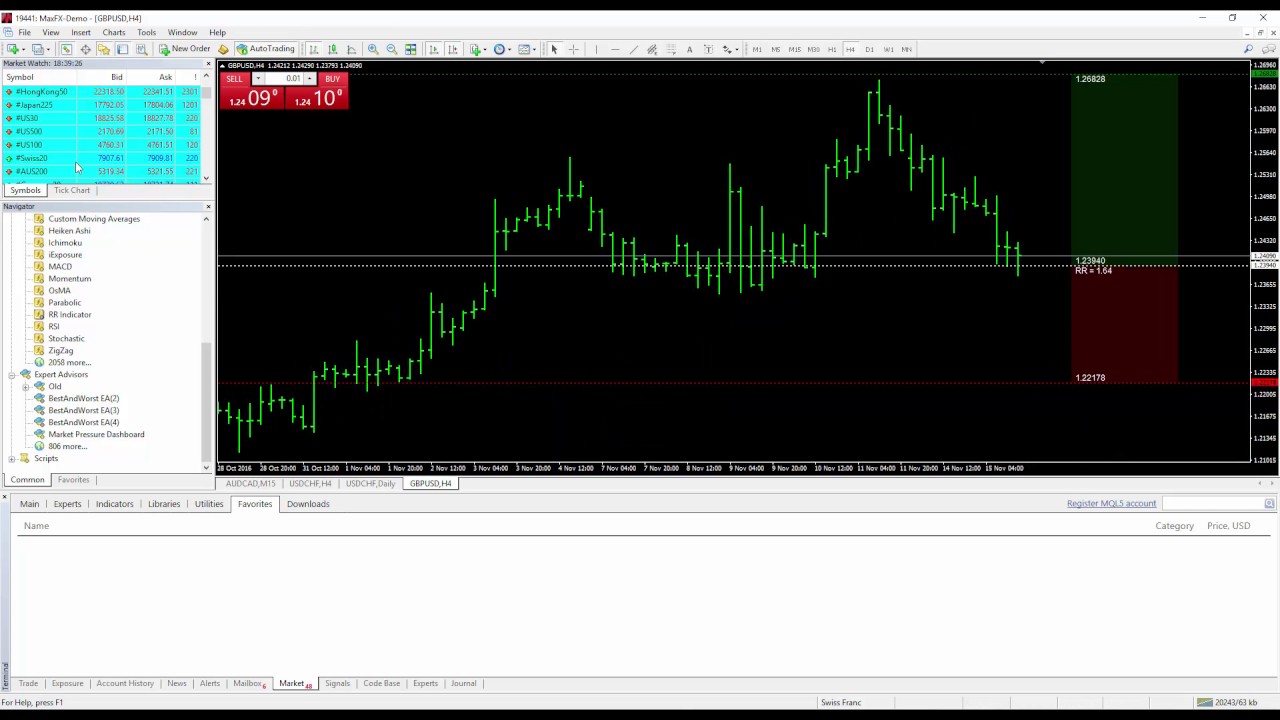This screenshot has height=720, width=1280.
Task: Toggle the AutoTrading button
Action: point(265,49)
